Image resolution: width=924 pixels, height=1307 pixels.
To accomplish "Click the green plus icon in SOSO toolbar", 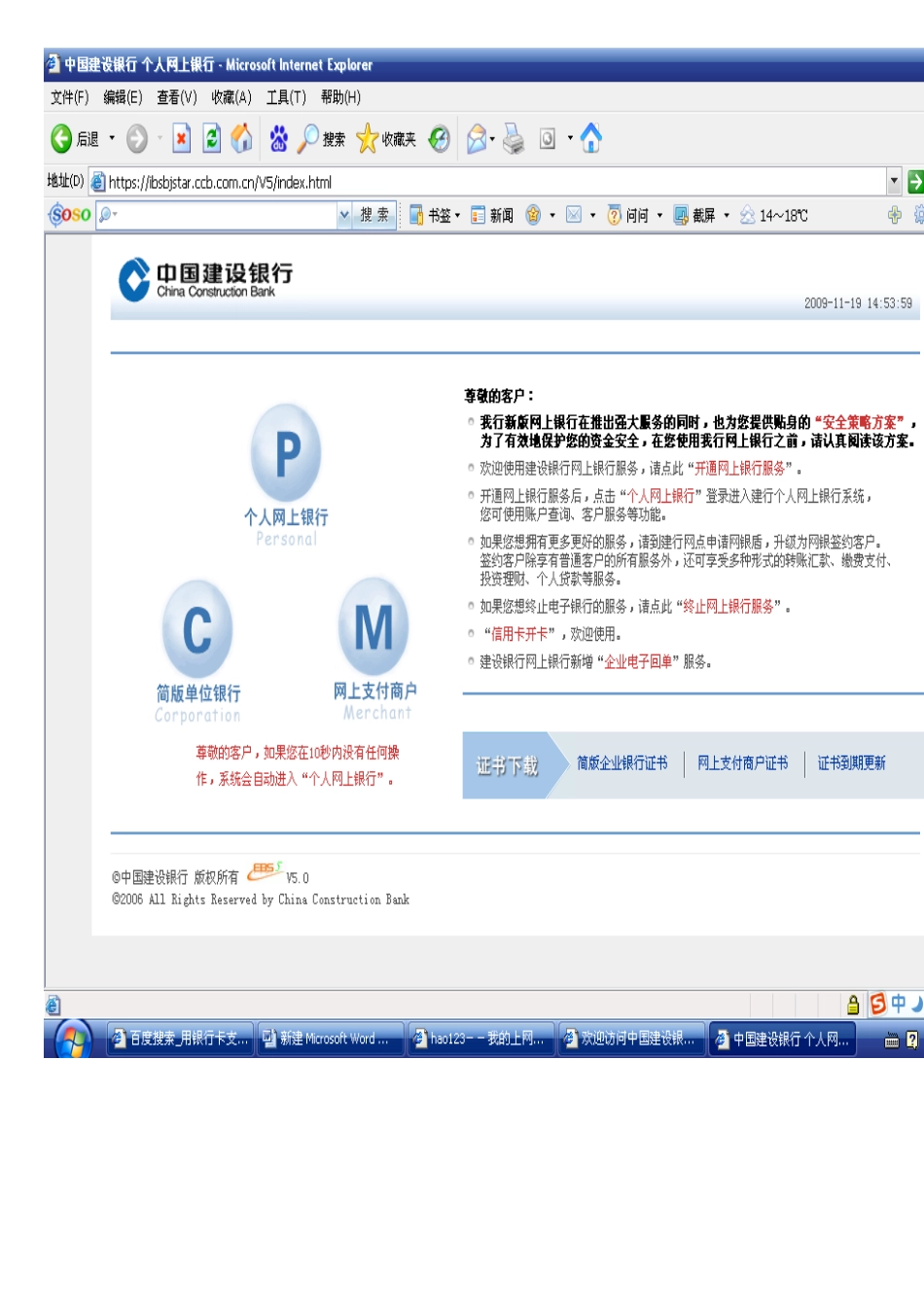I will pyautogui.click(x=895, y=215).
